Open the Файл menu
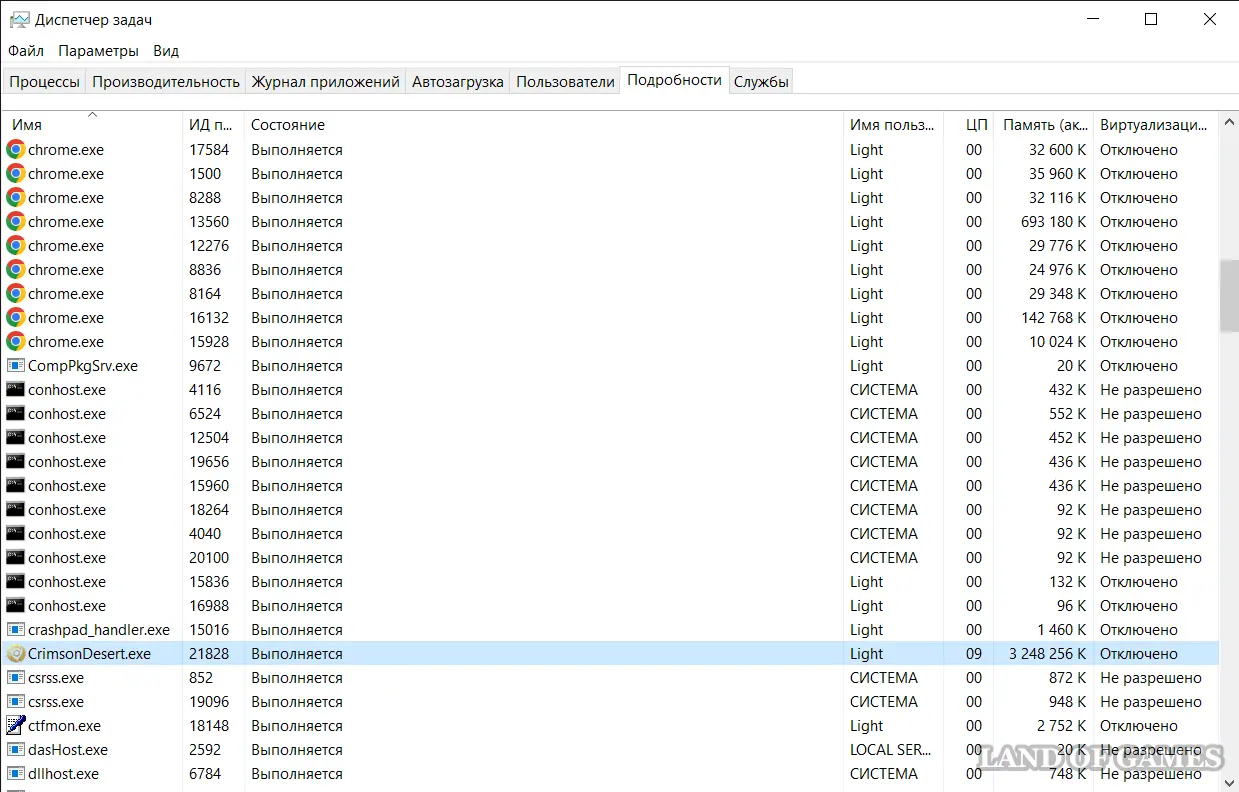The width and height of the screenshot is (1239, 792). [26, 51]
